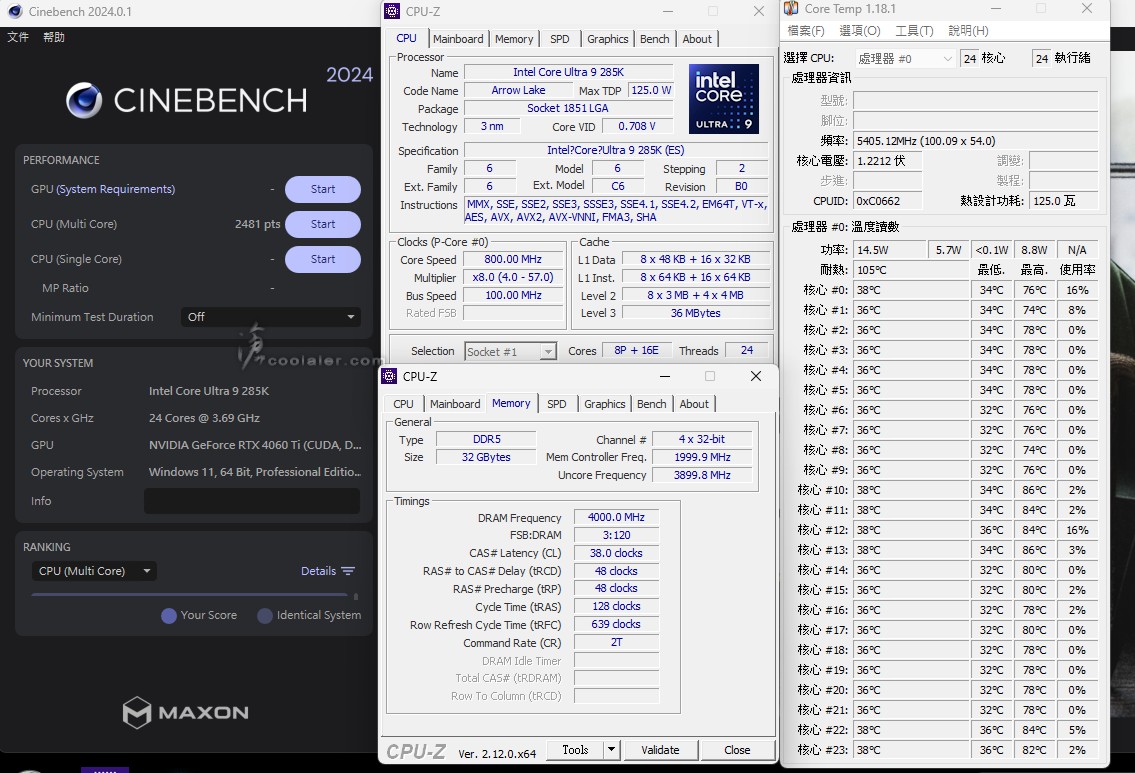The height and width of the screenshot is (773, 1135).
Task: Click the 800.00 MHz core speed value
Action: click(513, 259)
